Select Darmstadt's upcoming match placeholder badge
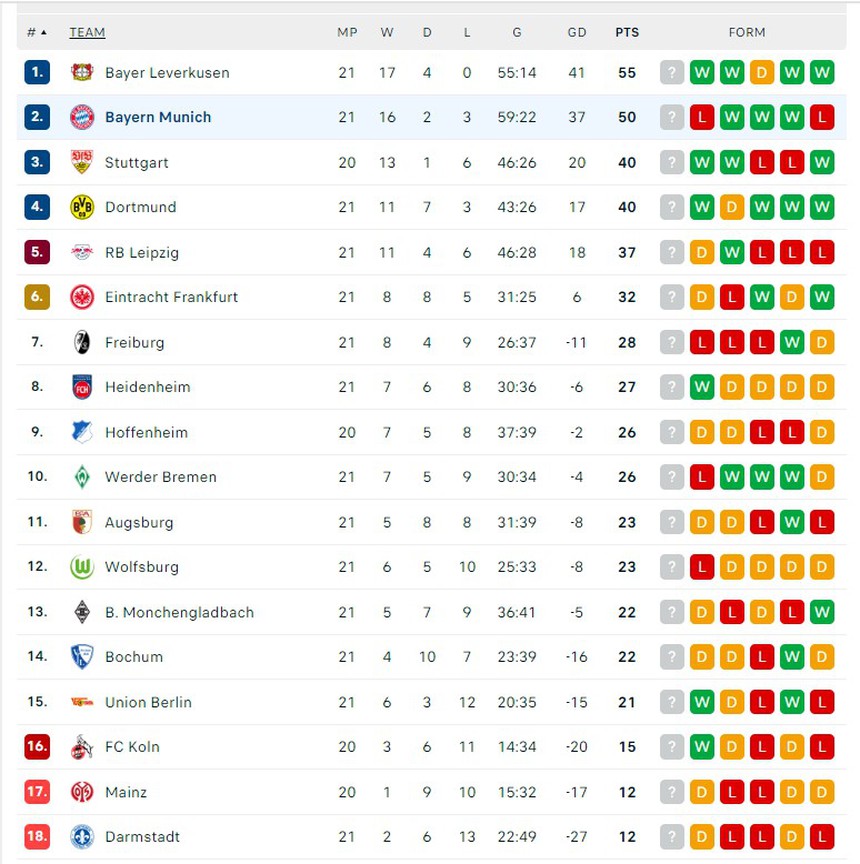Screen dimensions: 860x864 click(671, 837)
